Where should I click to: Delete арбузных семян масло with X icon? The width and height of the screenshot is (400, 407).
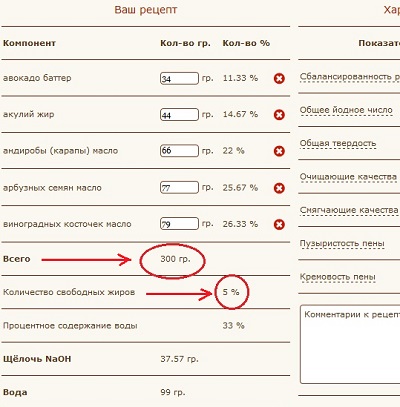[x=279, y=188]
